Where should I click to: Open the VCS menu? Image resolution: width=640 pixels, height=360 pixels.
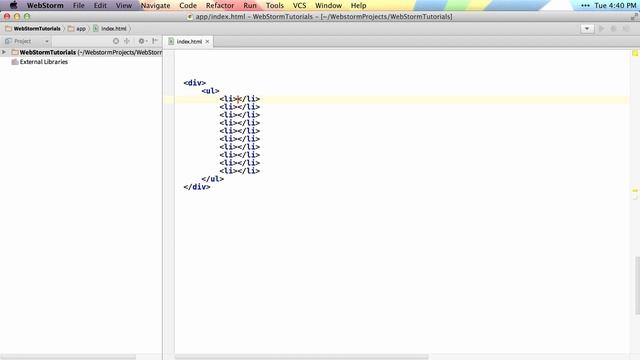point(299,5)
